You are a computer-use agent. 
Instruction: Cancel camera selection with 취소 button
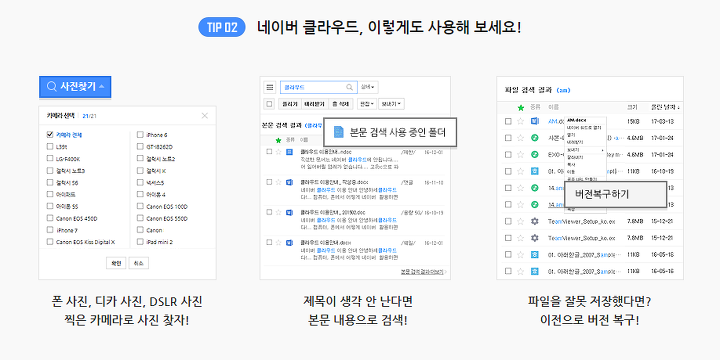pyautogui.click(x=139, y=263)
